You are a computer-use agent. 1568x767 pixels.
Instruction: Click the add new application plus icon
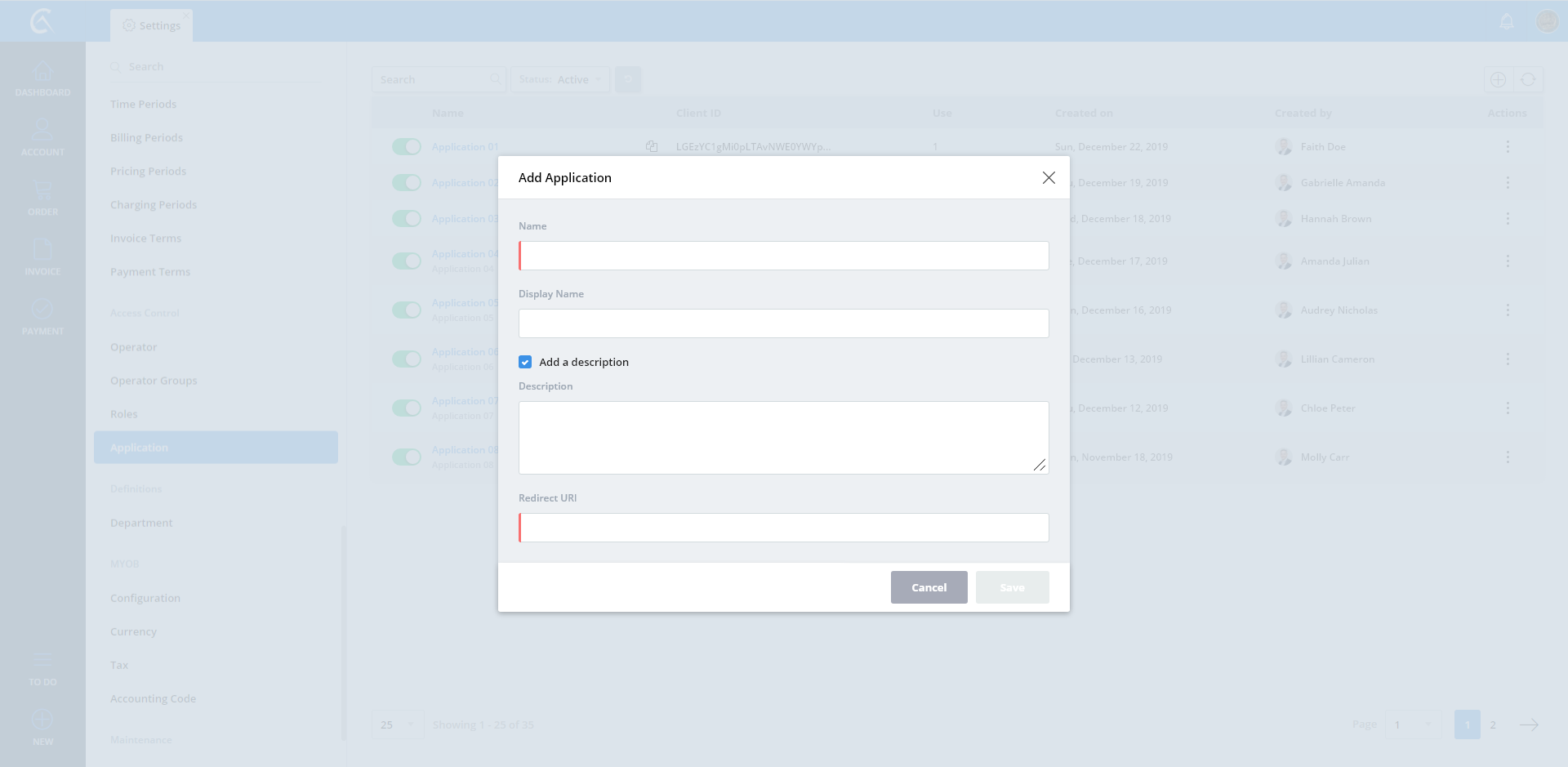click(1498, 80)
